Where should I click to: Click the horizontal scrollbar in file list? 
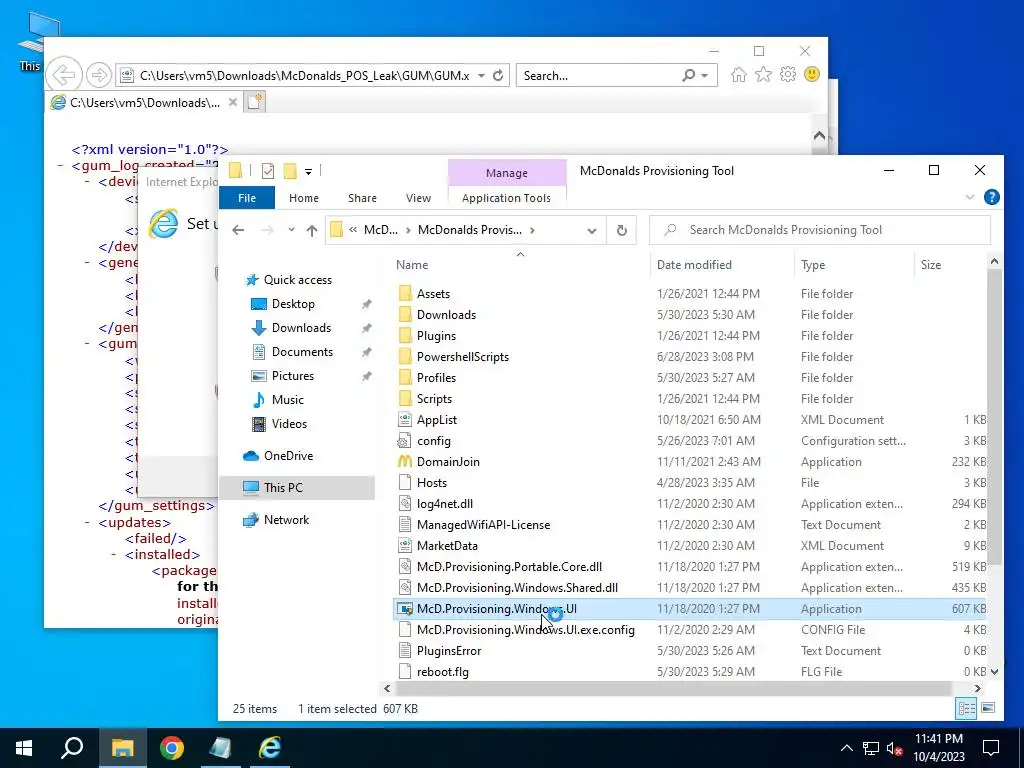[x=673, y=688]
